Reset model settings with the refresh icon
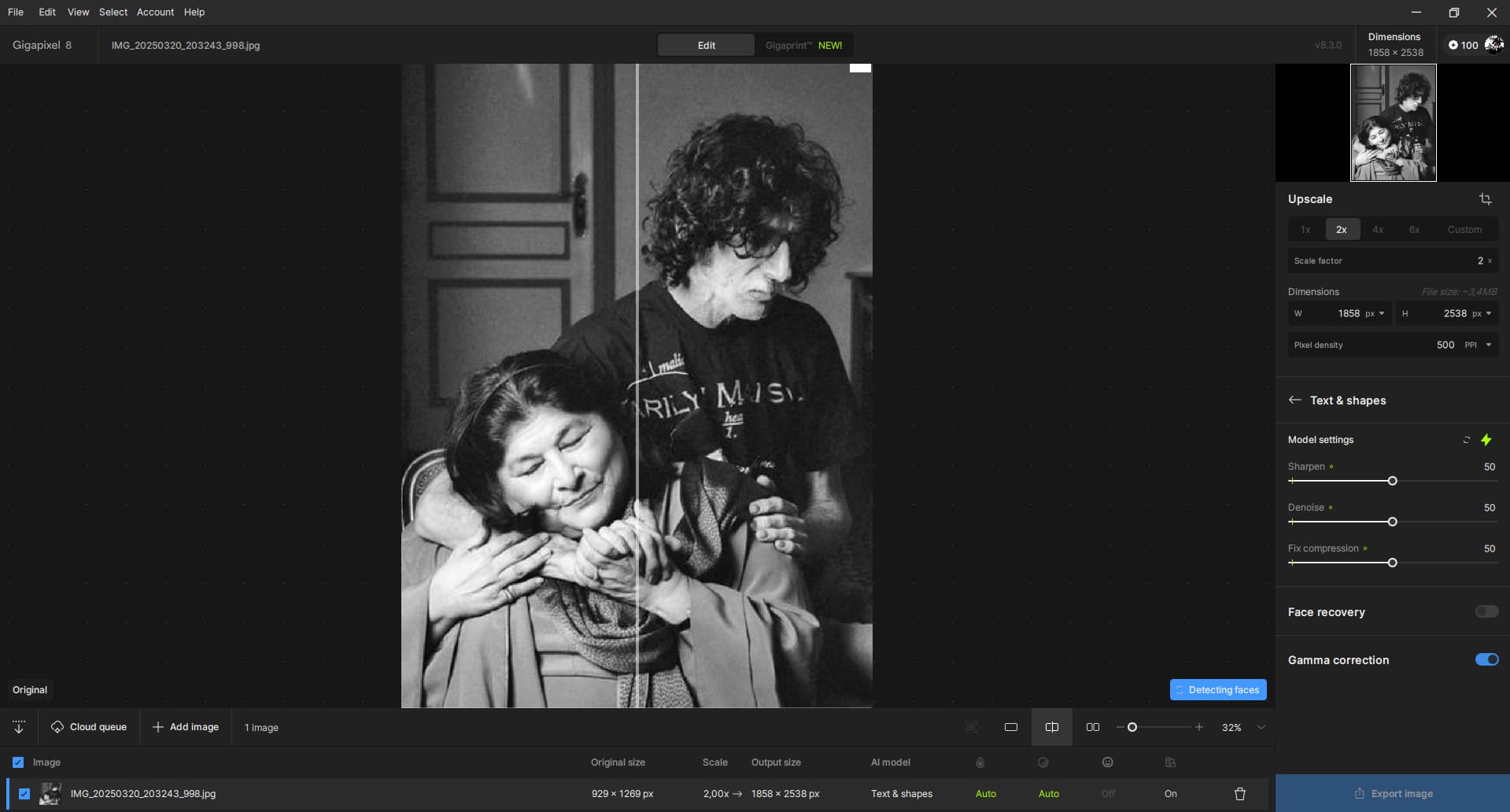1510x812 pixels. point(1466,440)
